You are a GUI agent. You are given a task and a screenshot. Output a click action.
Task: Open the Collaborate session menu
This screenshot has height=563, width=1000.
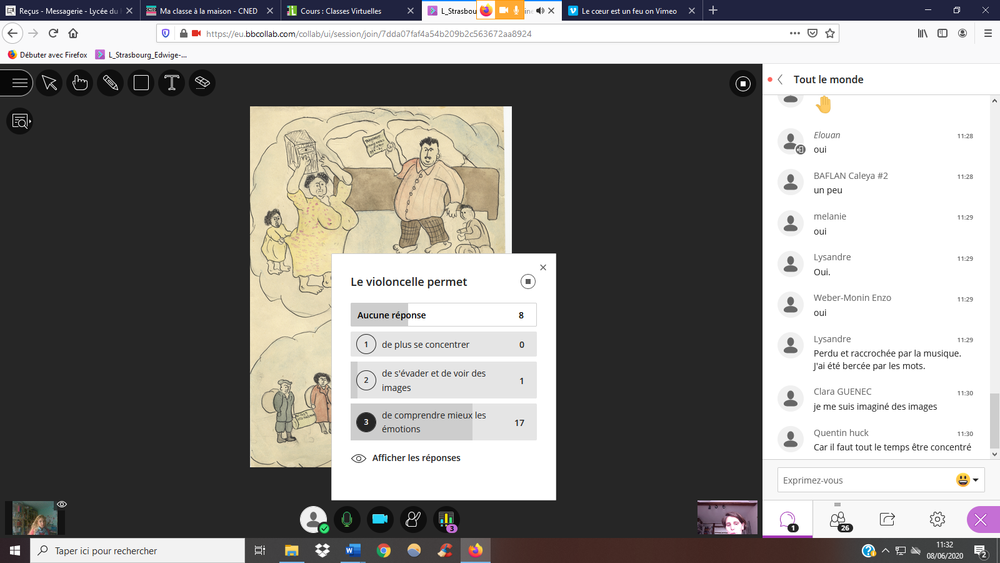click(17, 83)
